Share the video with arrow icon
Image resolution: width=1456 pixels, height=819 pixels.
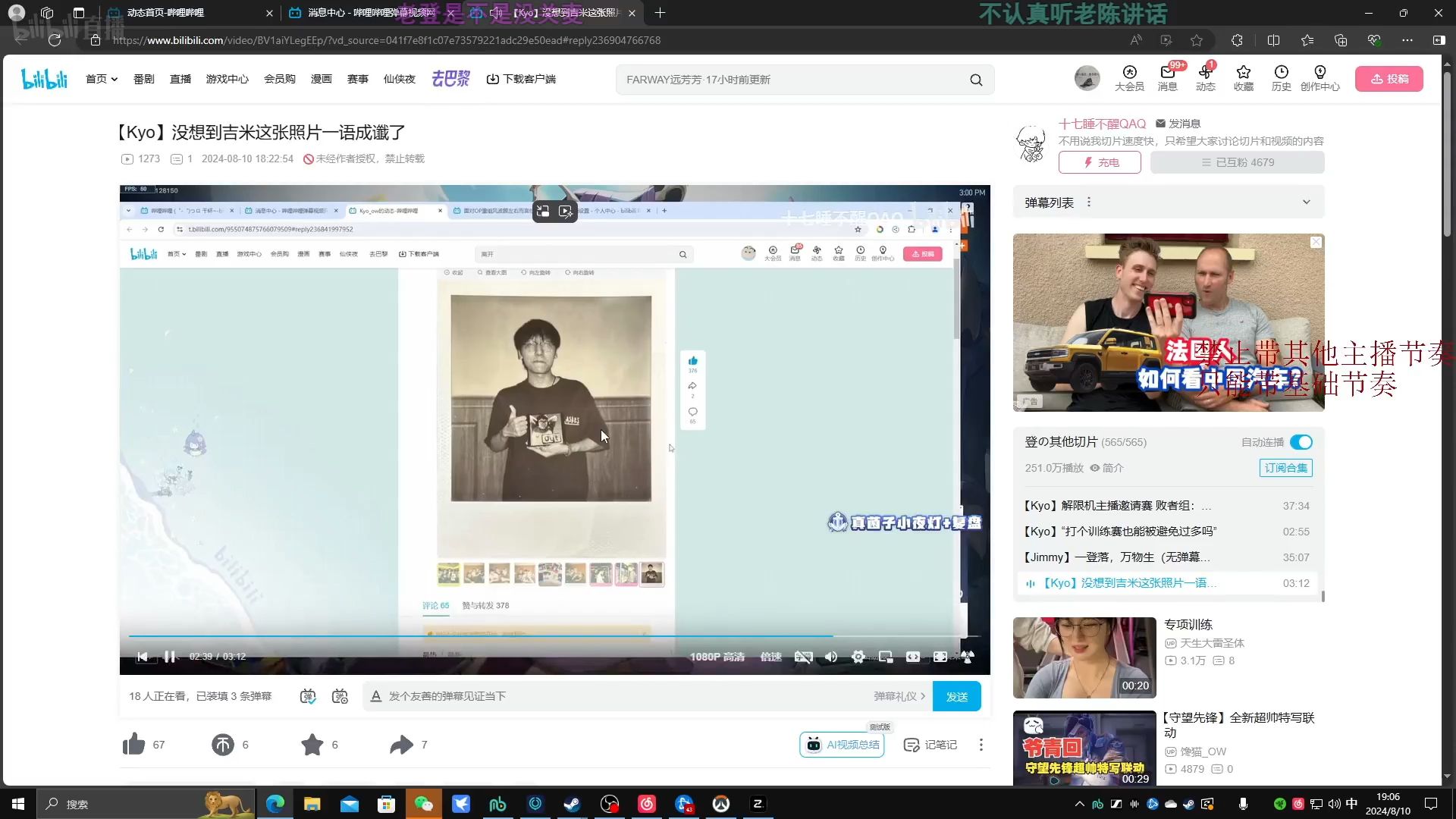[x=401, y=745]
